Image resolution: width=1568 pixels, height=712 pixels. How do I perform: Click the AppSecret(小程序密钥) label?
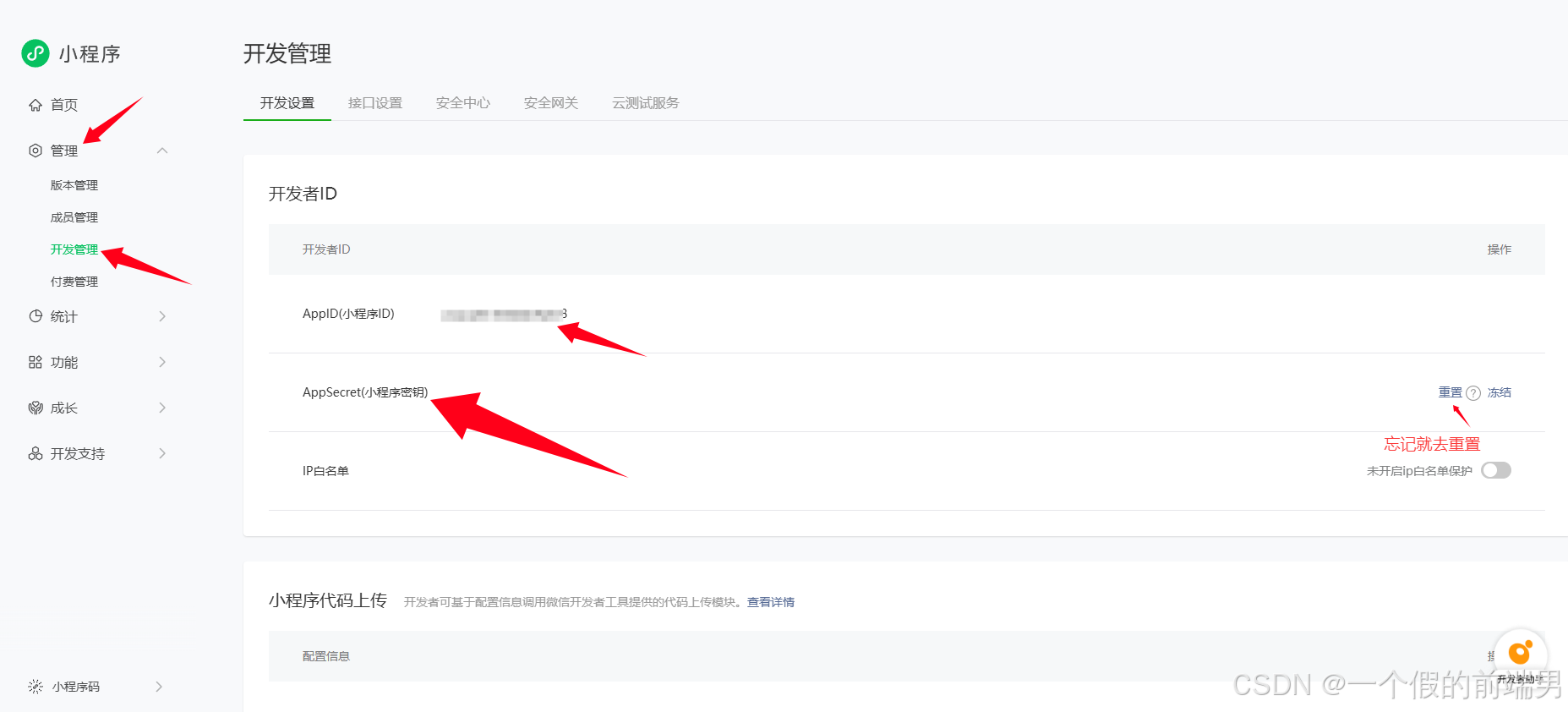[365, 392]
